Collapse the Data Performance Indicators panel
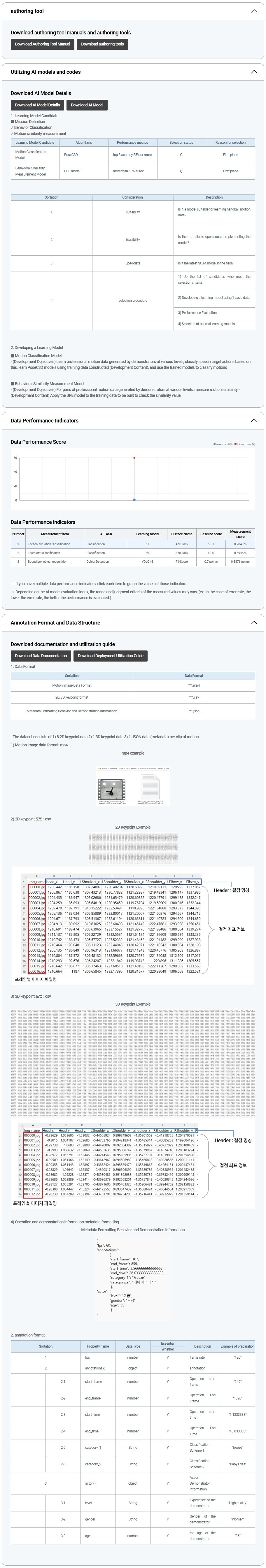Screen dimensions: 266x1568 coord(254,421)
